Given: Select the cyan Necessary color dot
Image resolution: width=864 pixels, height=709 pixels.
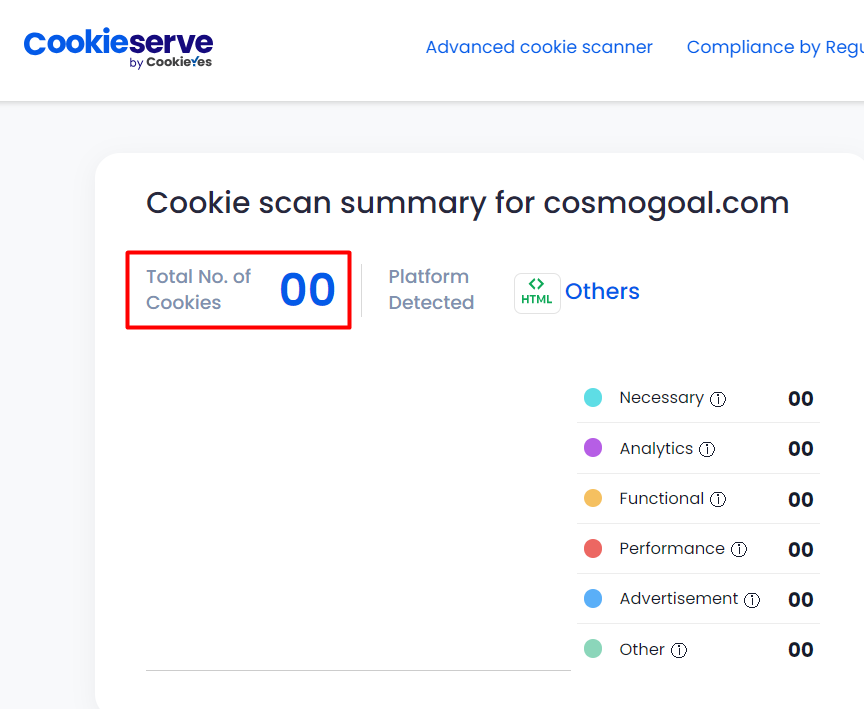Looking at the screenshot, I should pyautogui.click(x=593, y=397).
